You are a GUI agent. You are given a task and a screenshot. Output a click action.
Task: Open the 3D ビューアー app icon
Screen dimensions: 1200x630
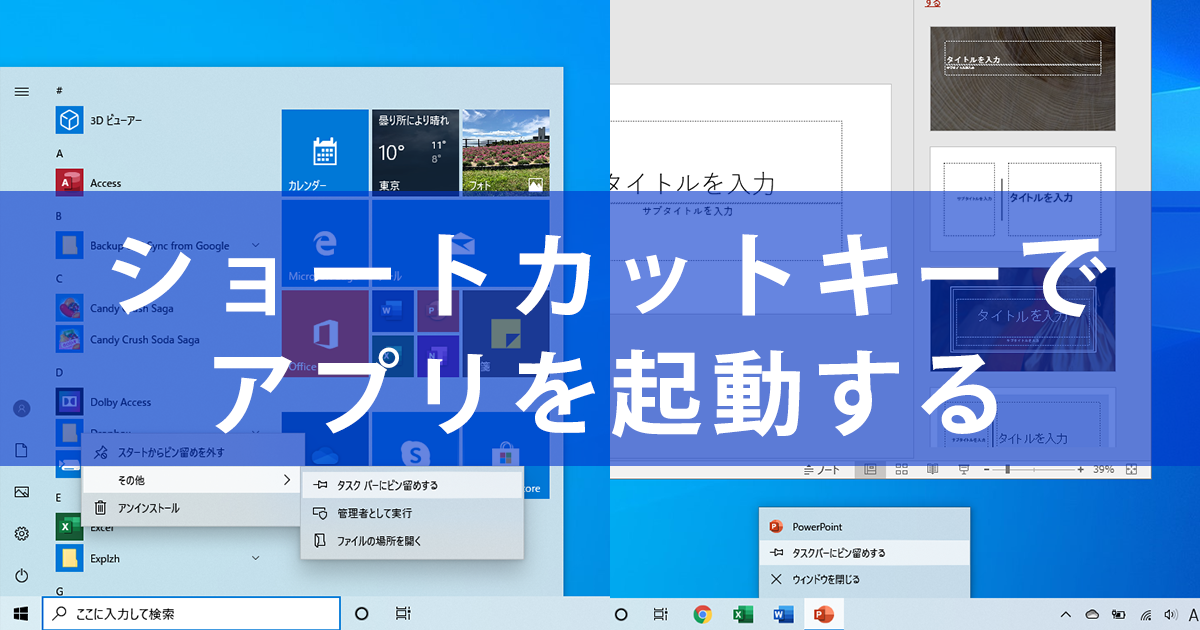(x=68, y=120)
